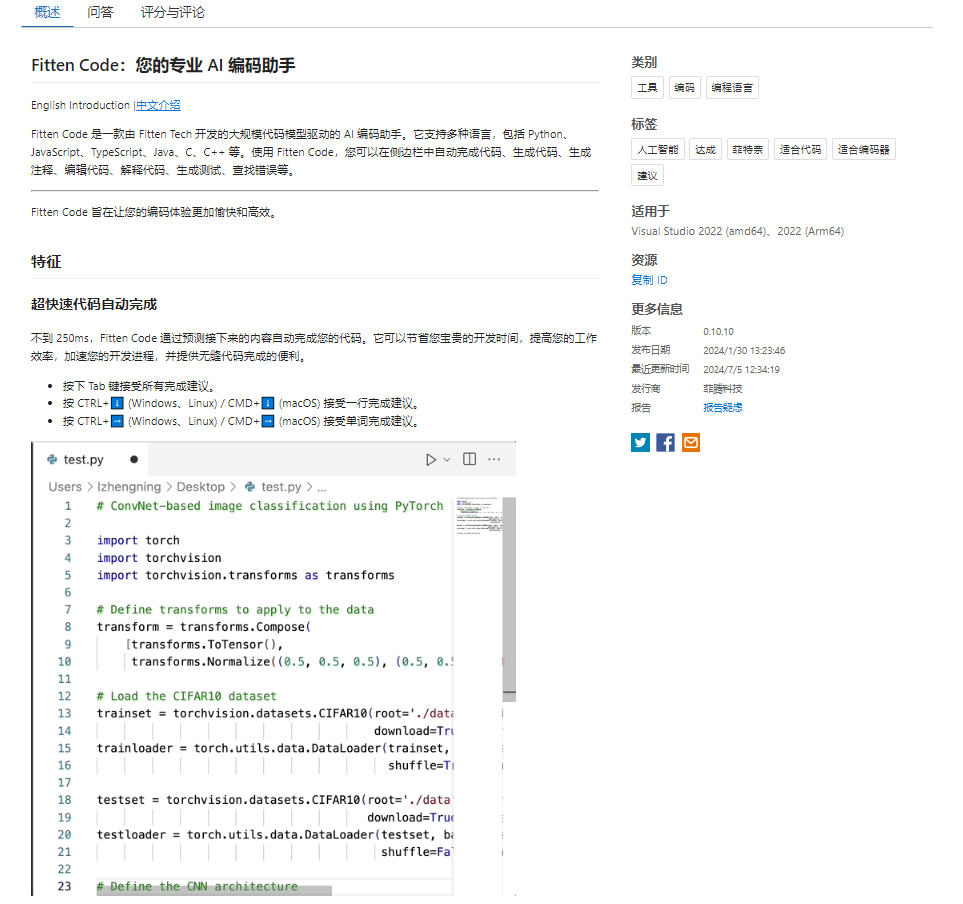Click the test.py editor tab

[x=90, y=459]
